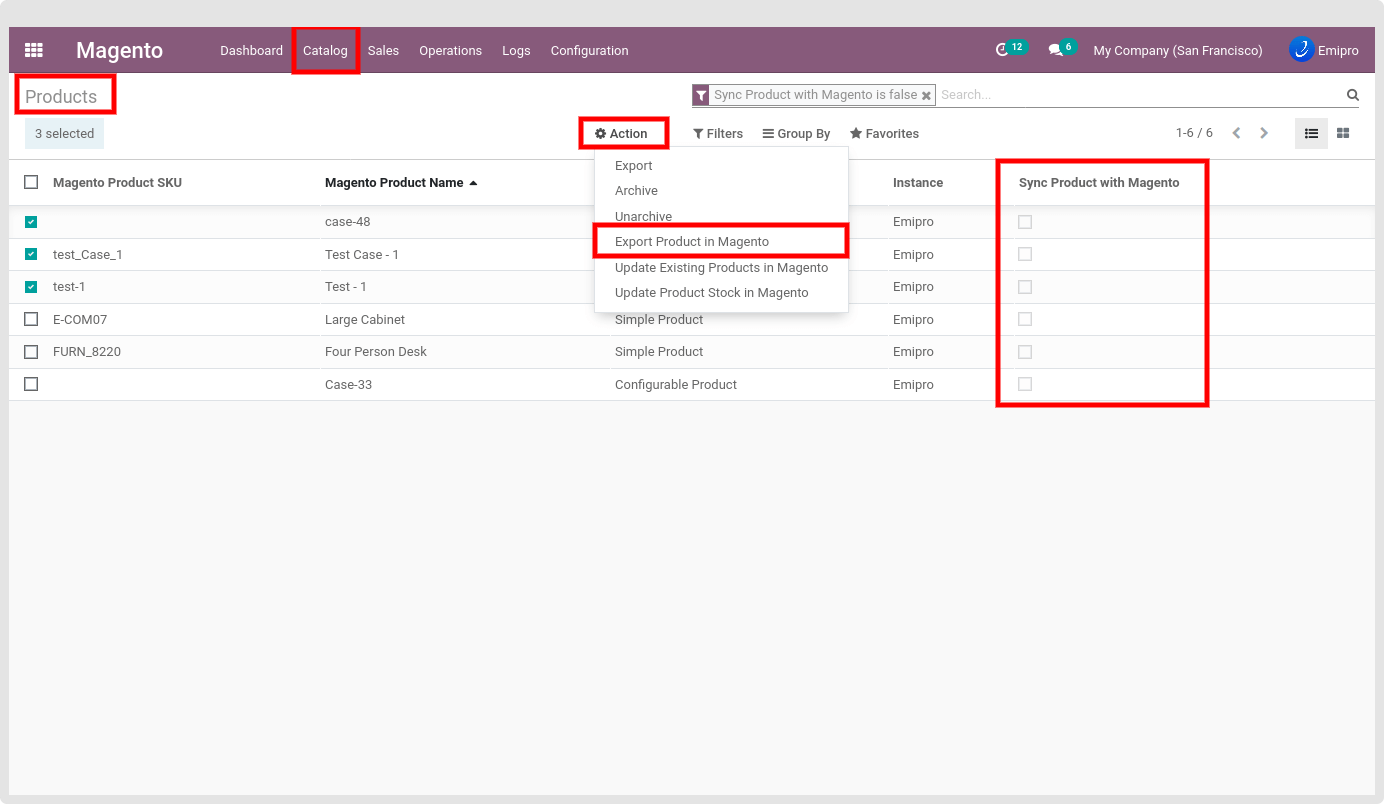Go to next page arrow
The width and height of the screenshot is (1384, 804).
tap(1264, 133)
